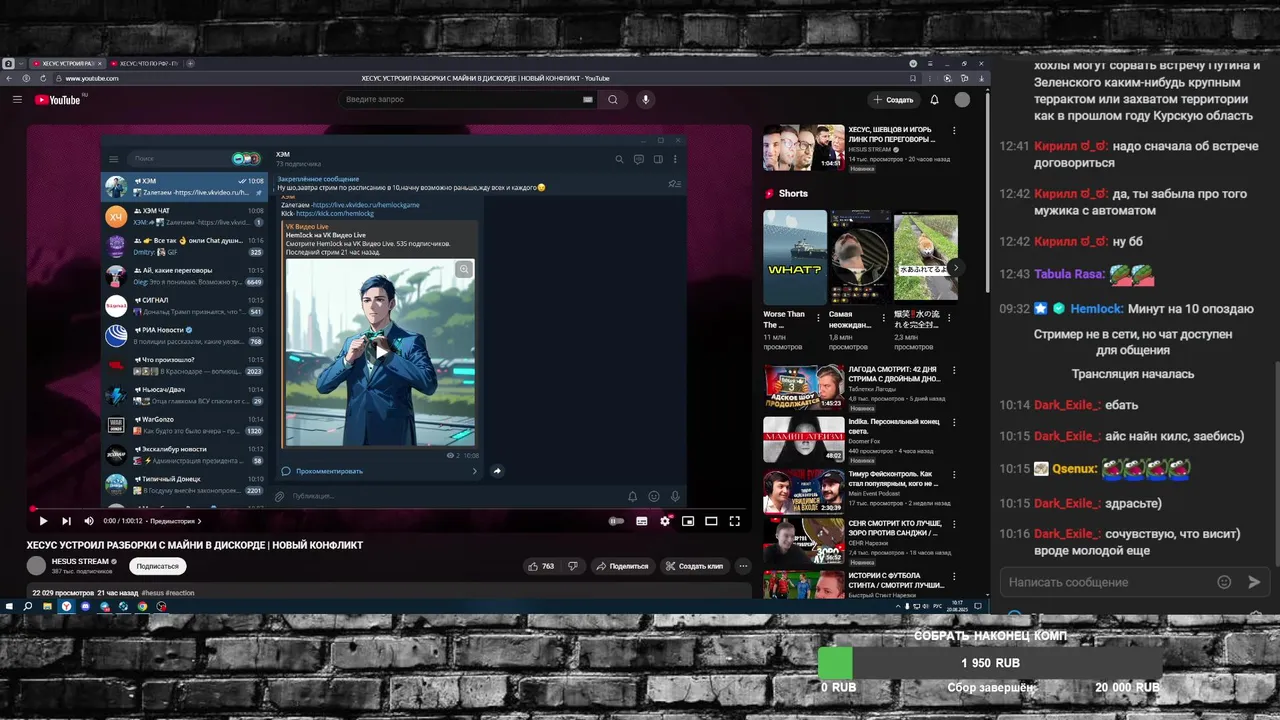
Task: Open Windows taskbar search
Action: point(27,606)
